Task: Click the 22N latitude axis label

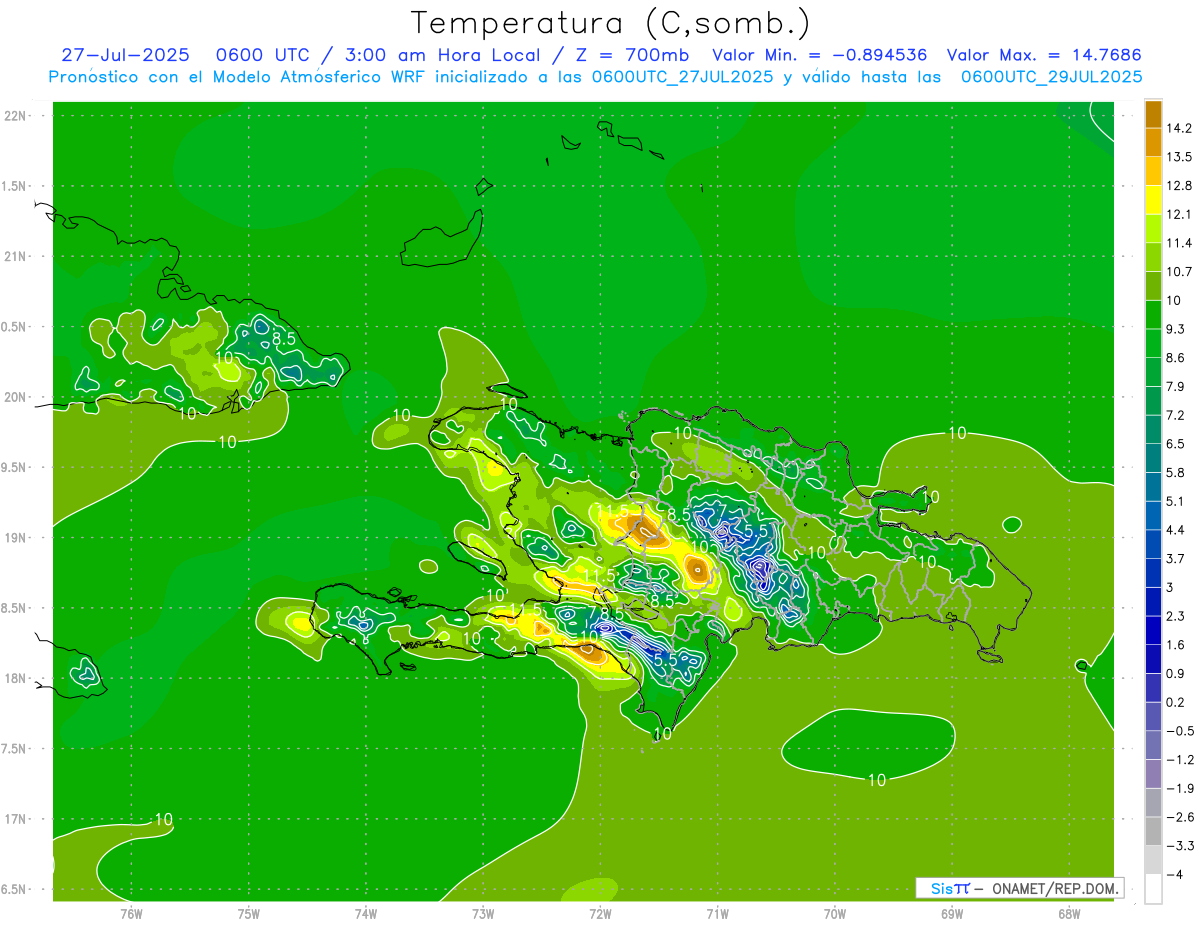Action: coord(17,116)
